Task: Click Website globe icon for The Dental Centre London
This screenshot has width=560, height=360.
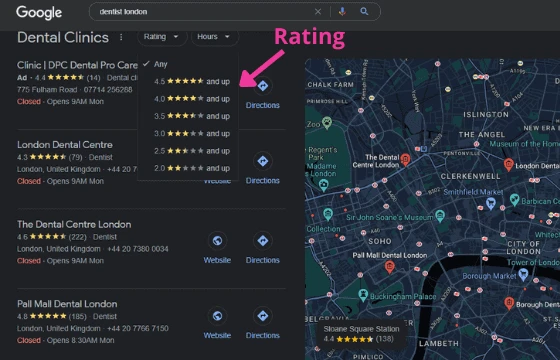Action: click(217, 241)
